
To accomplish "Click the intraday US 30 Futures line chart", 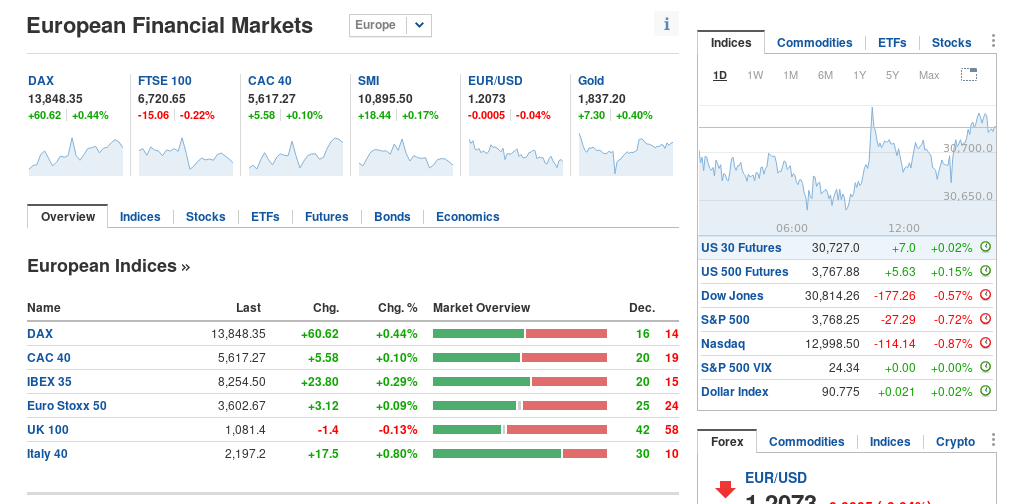I will (847, 170).
